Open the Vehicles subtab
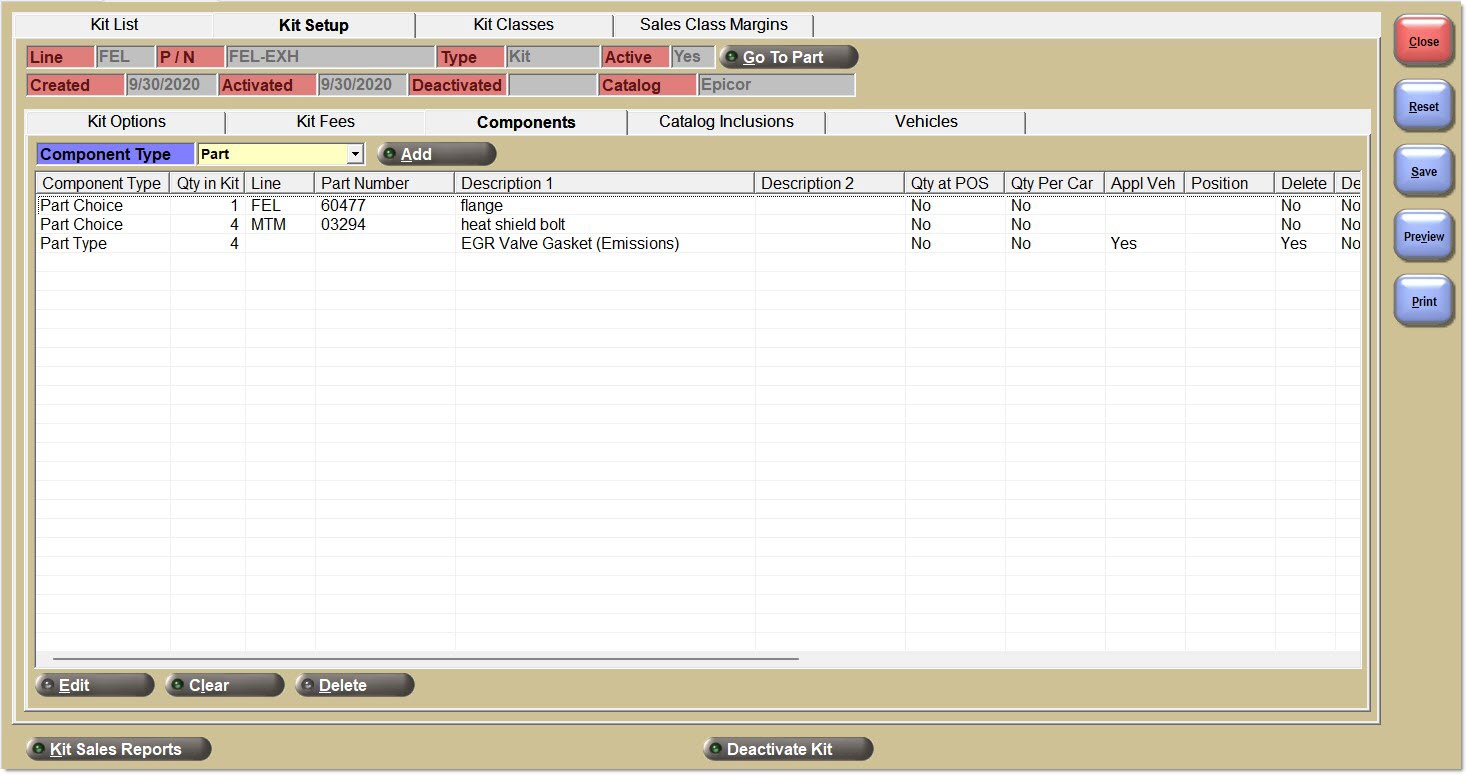The height and width of the screenshot is (775, 1467). pyautogui.click(x=925, y=122)
